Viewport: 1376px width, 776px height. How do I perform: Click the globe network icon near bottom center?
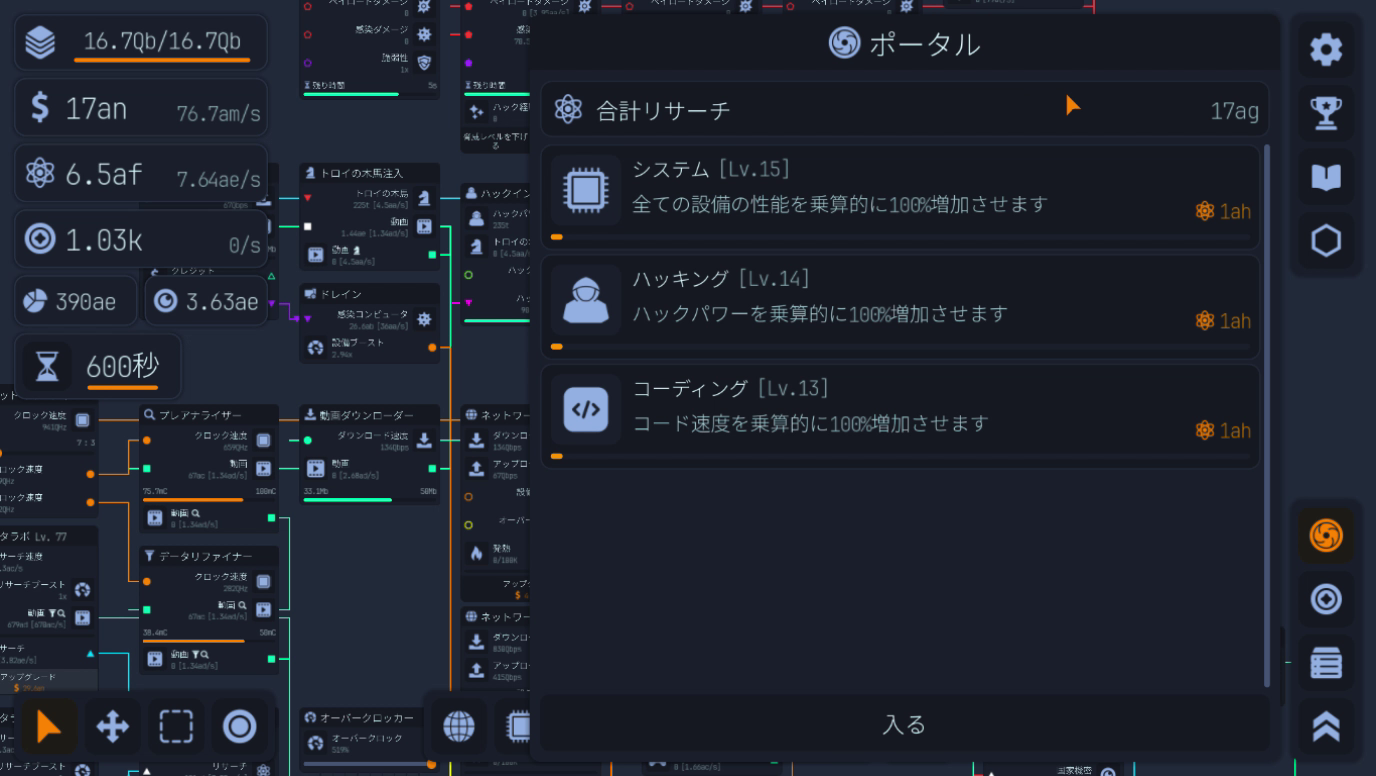click(x=459, y=728)
